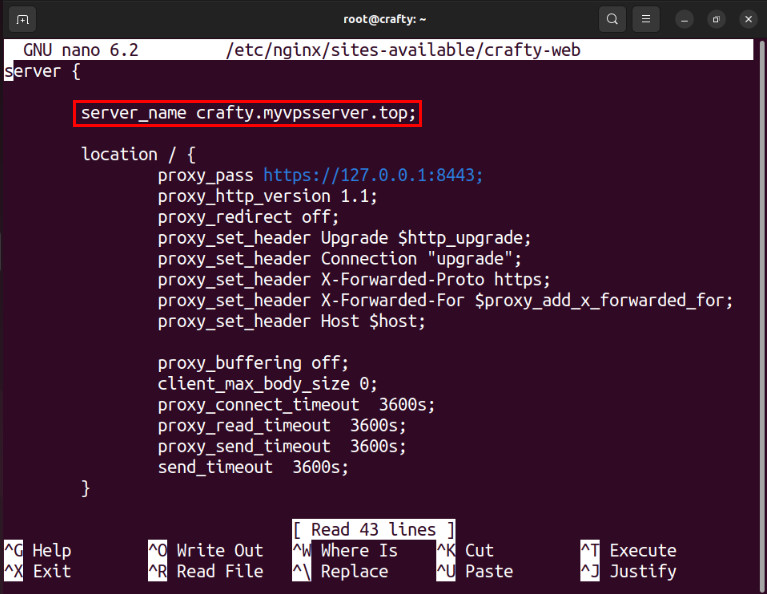The image size is (767, 594).
Task: Click the file path /etc/nginx/sites-available/crafty-web
Action: coord(403,50)
